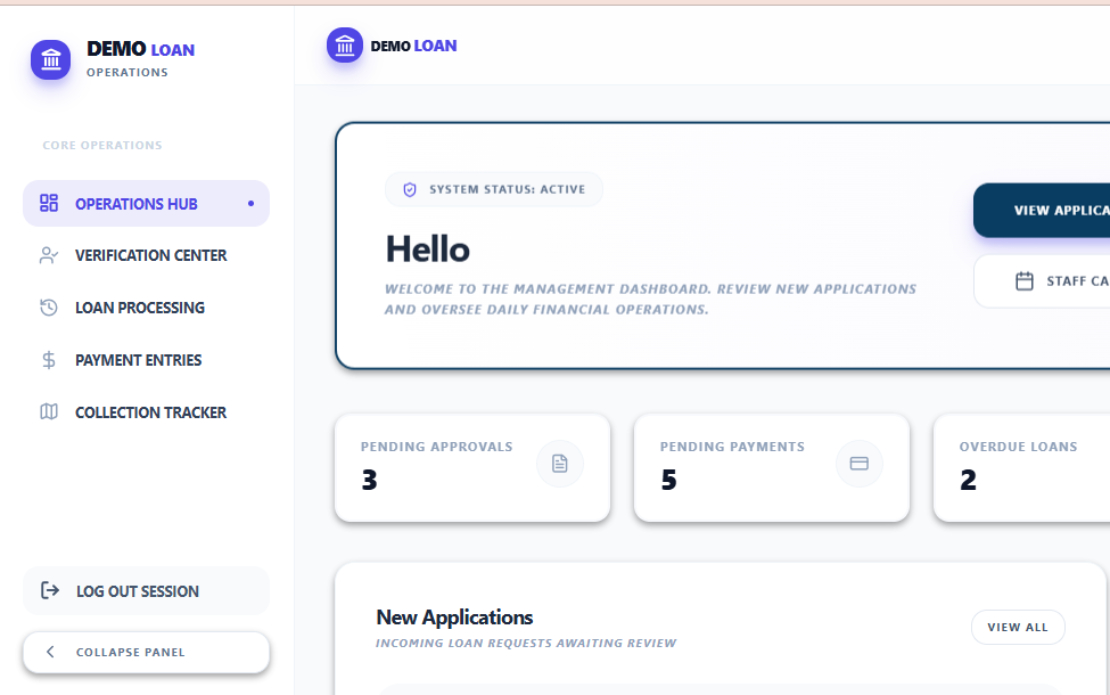
Task: Click the 'Incoming loan requests awaiting review' subtitle
Action: [526, 643]
